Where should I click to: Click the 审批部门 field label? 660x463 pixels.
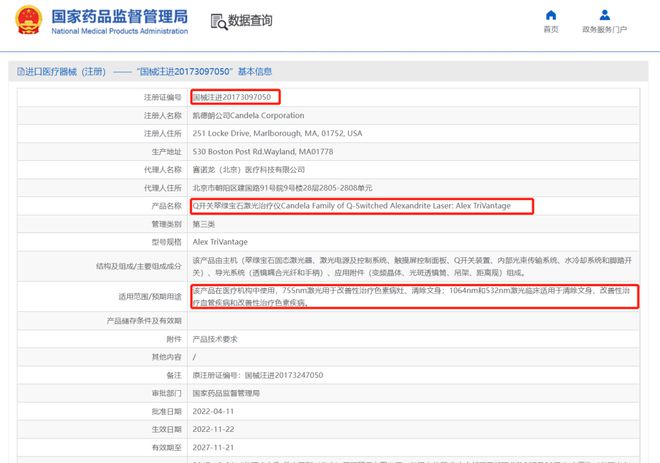[166, 393]
